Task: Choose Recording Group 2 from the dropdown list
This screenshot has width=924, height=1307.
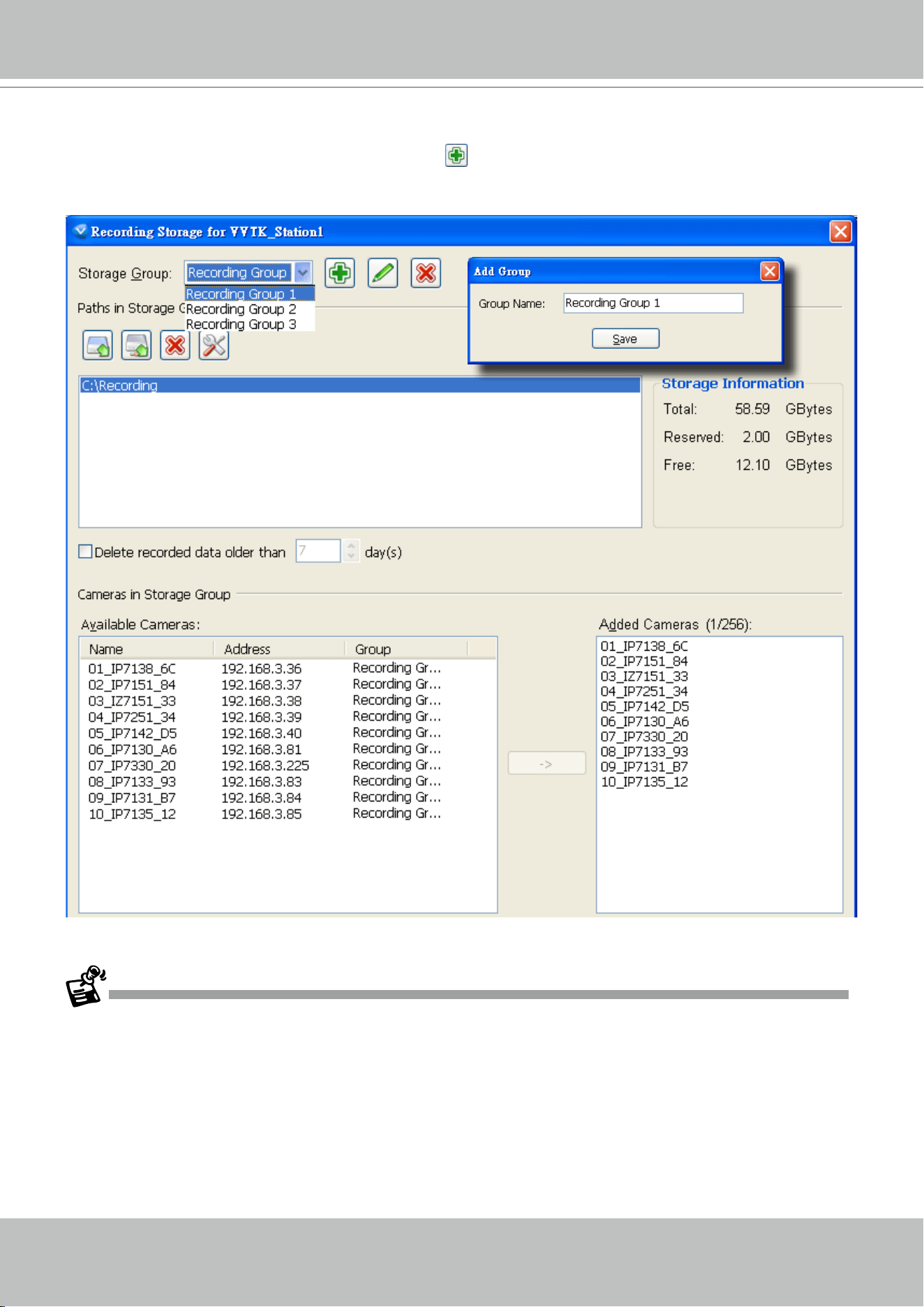Action: [x=250, y=309]
